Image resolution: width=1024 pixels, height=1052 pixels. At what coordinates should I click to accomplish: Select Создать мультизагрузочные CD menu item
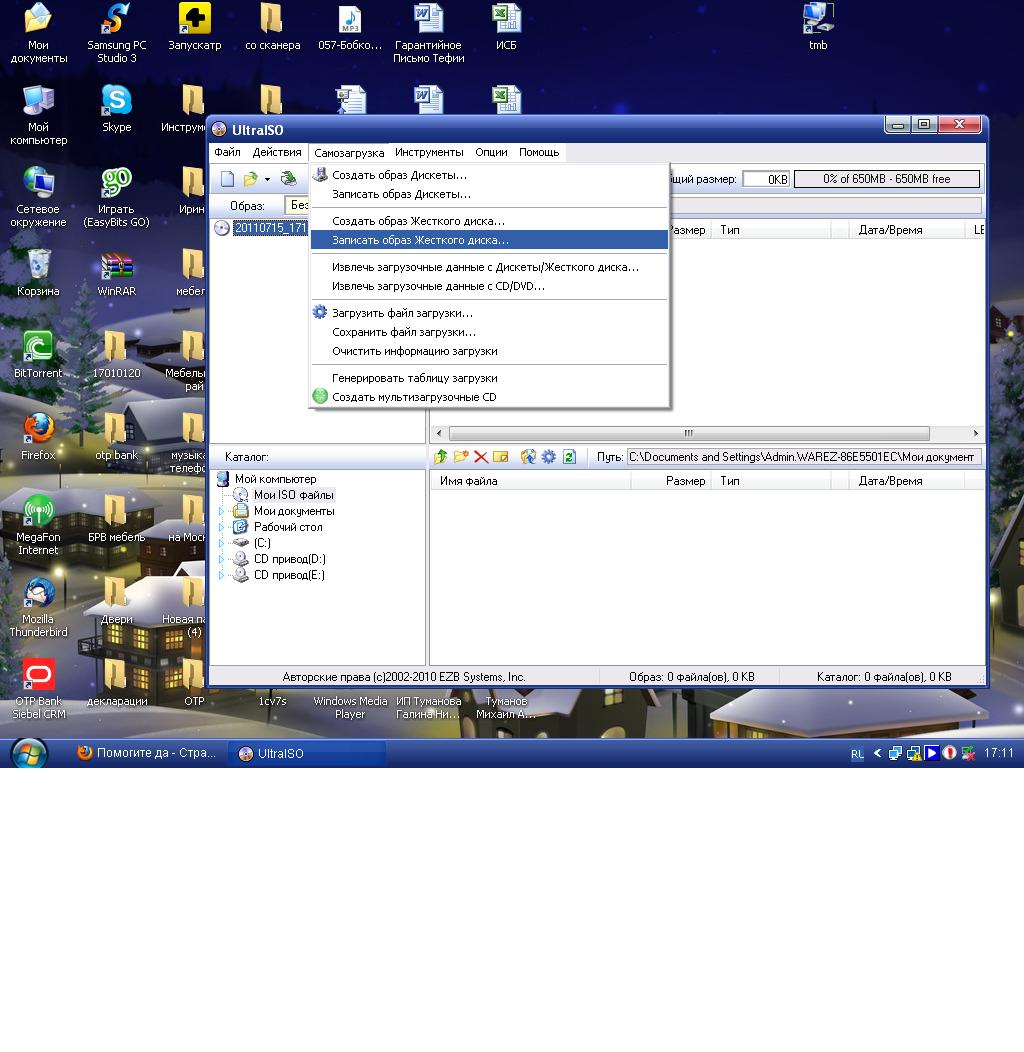click(x=413, y=397)
